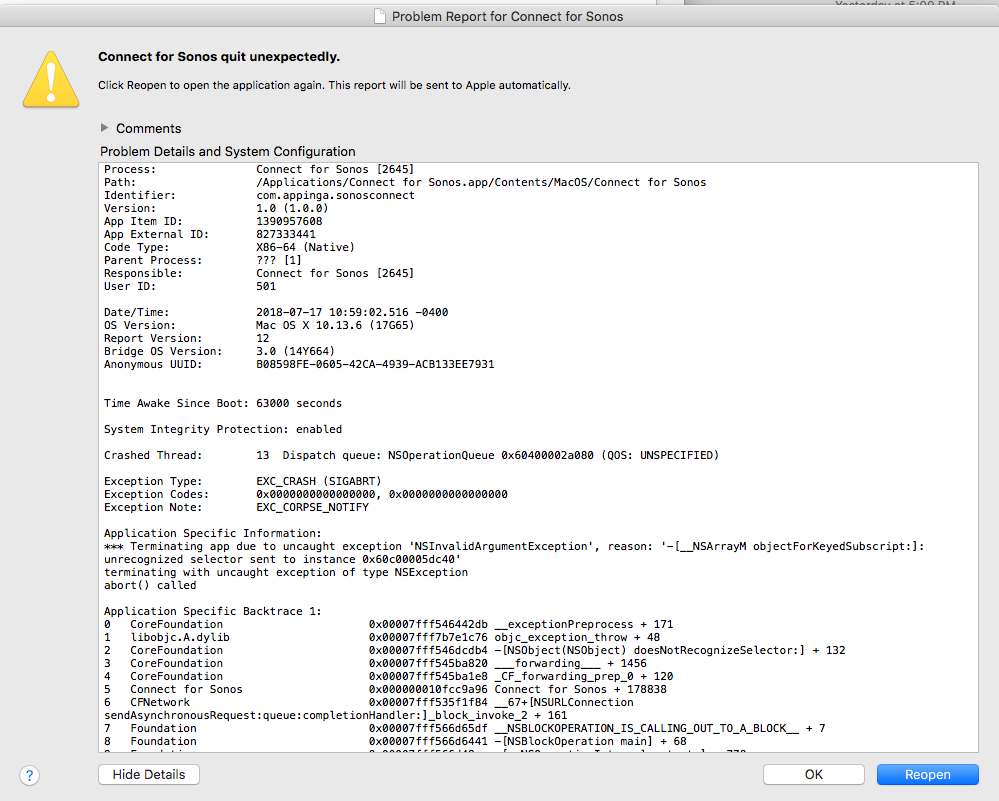The width and height of the screenshot is (999, 801).
Task: Select Code Type 'X86-64 (Native)'
Action: (305, 247)
